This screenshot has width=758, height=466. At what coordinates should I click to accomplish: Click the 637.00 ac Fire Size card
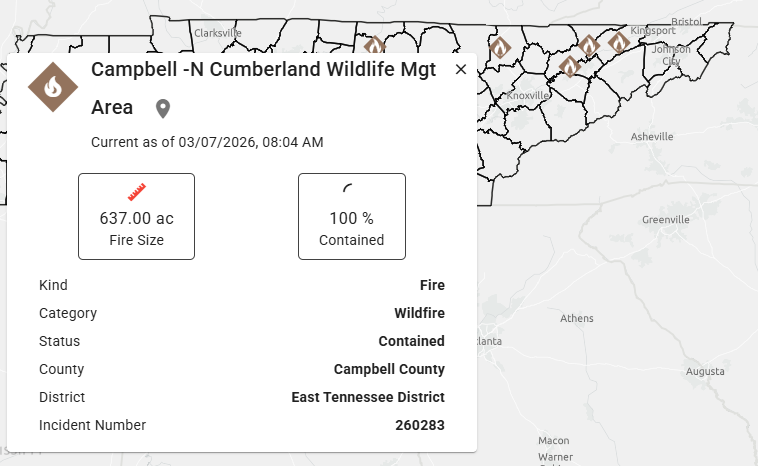(x=136, y=216)
